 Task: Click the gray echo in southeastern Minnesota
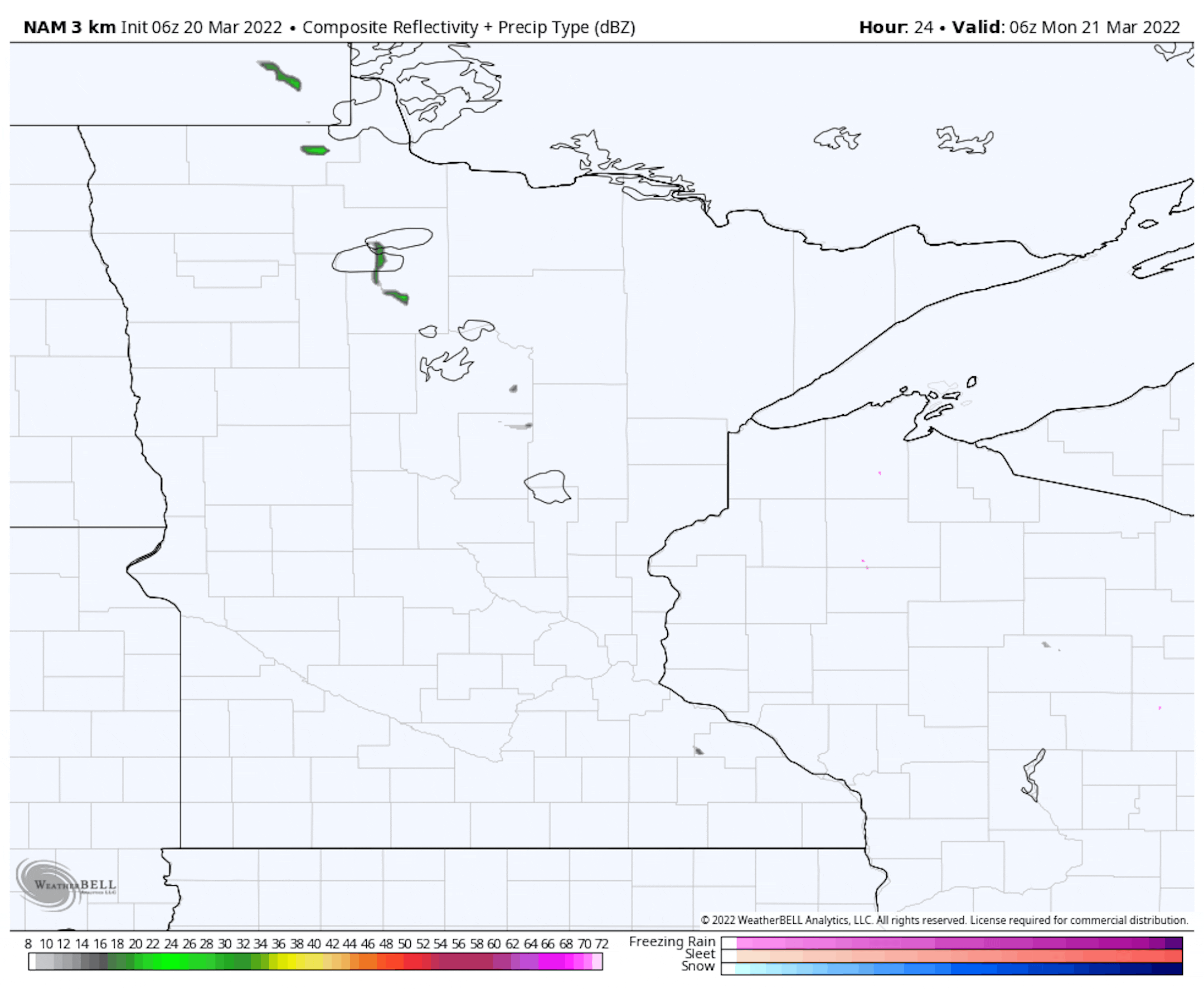[x=698, y=751]
